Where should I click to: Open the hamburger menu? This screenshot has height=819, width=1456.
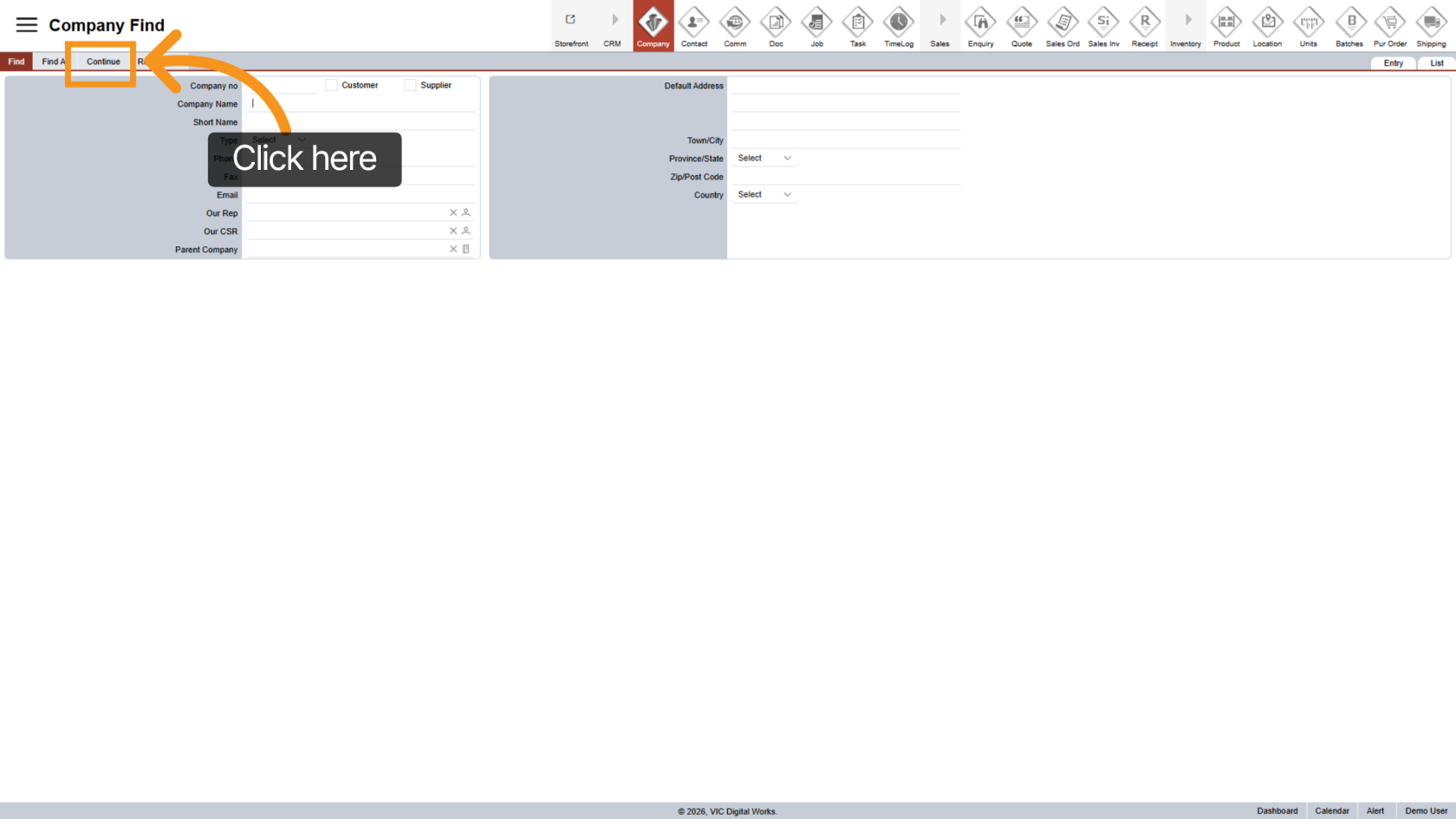(27, 25)
